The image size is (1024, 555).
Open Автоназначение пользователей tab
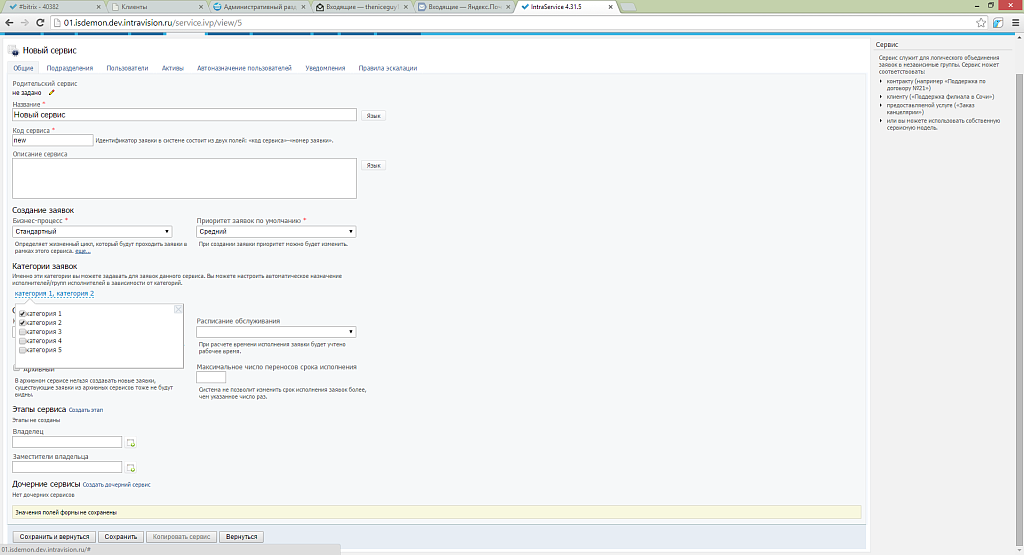click(x=244, y=68)
